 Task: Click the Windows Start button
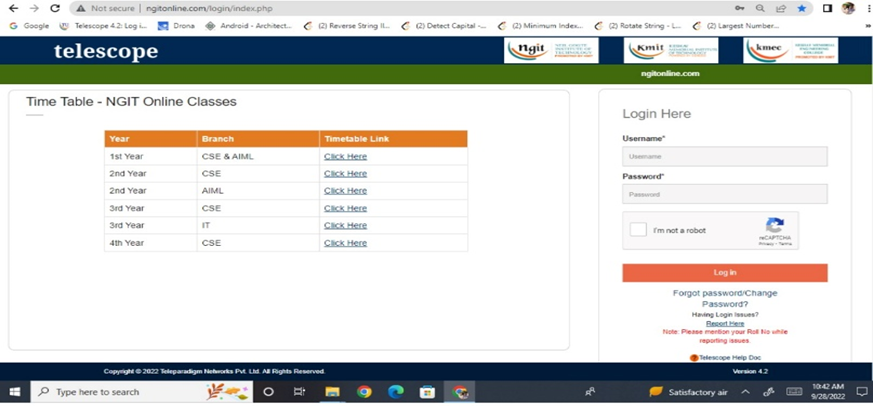(15, 392)
